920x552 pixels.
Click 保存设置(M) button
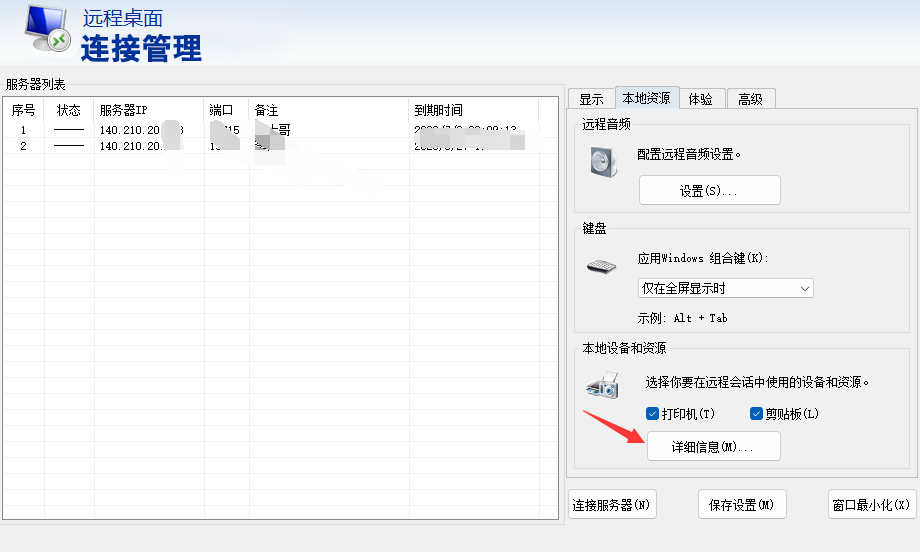point(742,504)
